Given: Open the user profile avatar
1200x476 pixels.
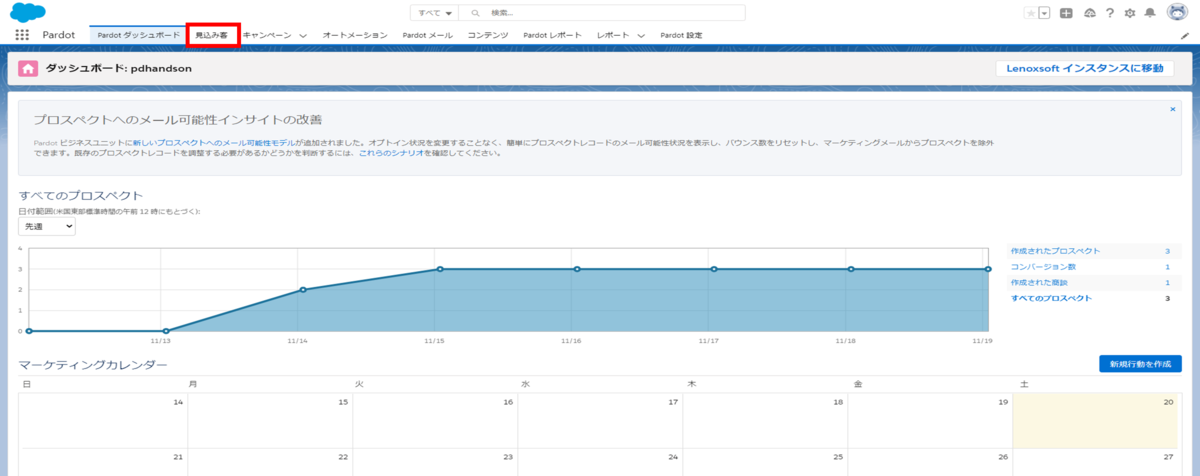Looking at the screenshot, I should pos(1176,13).
